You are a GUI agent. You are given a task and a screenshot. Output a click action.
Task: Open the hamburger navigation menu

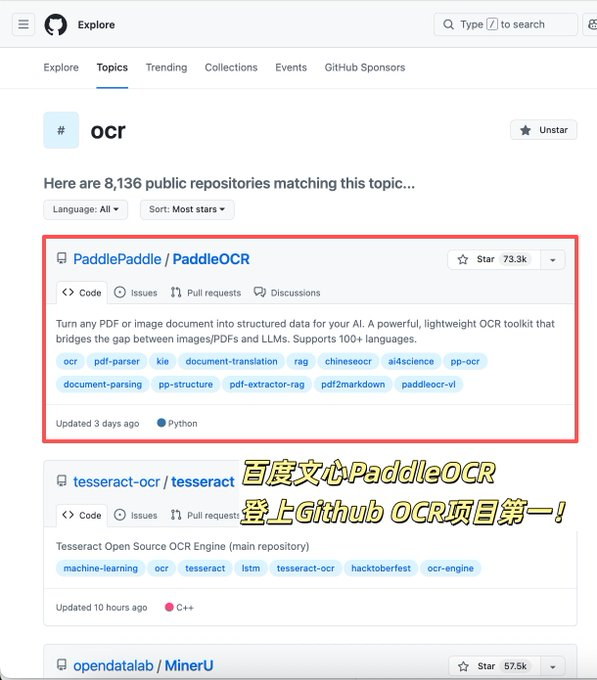[x=23, y=24]
